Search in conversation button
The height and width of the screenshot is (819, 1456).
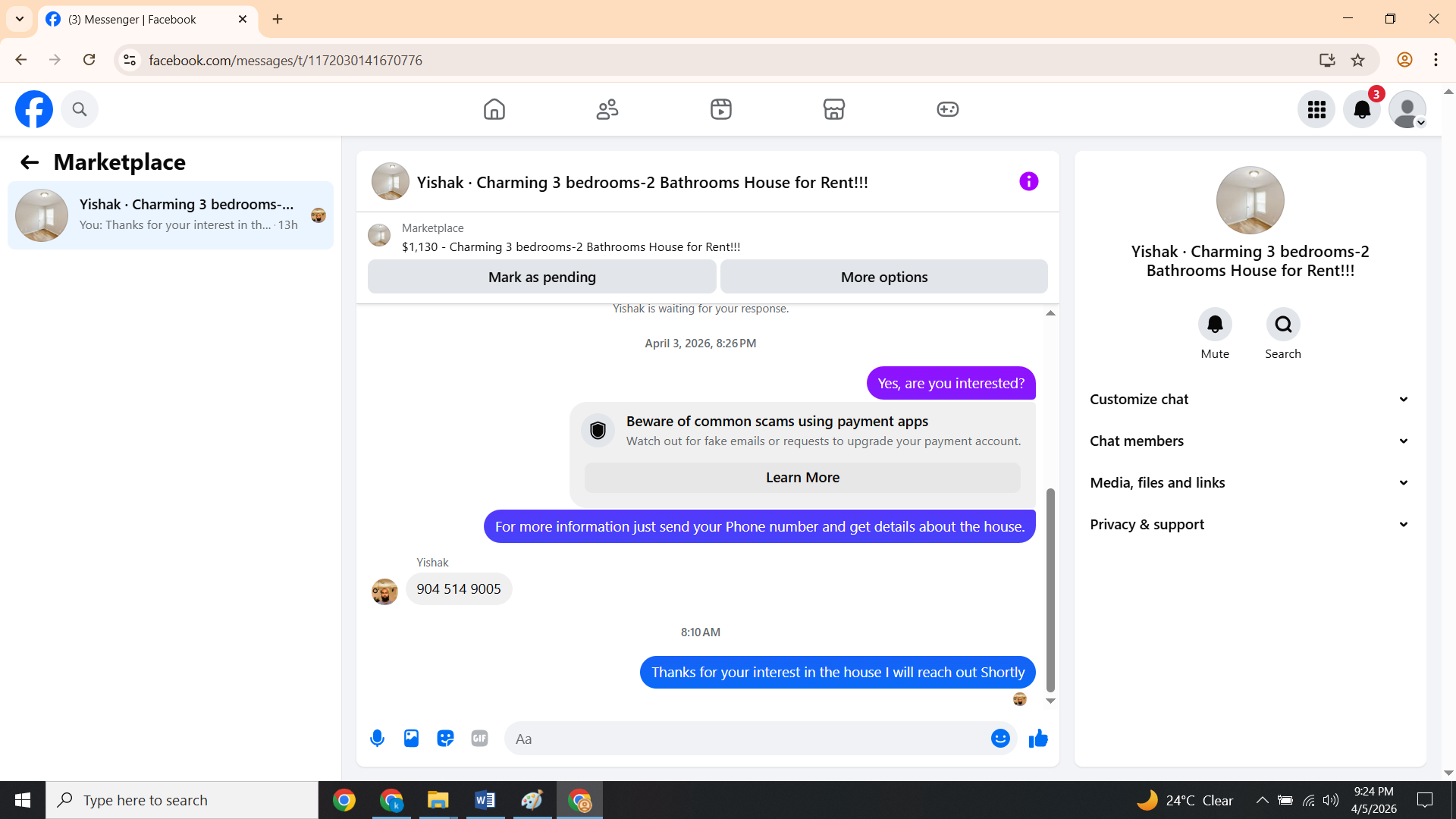click(1283, 325)
